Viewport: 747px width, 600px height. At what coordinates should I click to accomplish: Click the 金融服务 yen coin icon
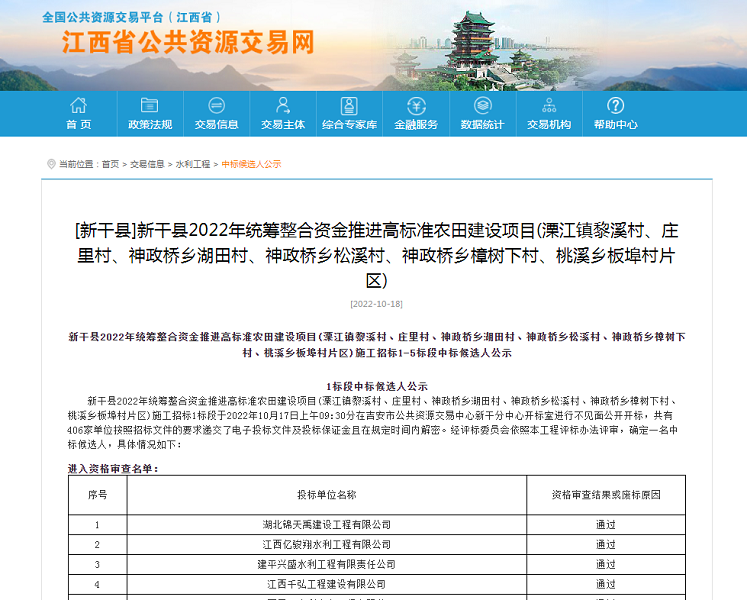[x=416, y=105]
